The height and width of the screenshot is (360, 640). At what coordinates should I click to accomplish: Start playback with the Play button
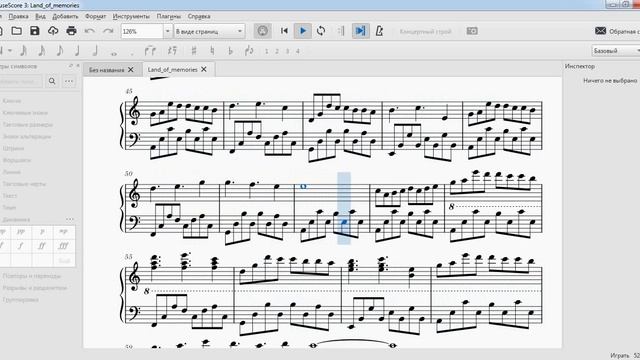coord(302,31)
